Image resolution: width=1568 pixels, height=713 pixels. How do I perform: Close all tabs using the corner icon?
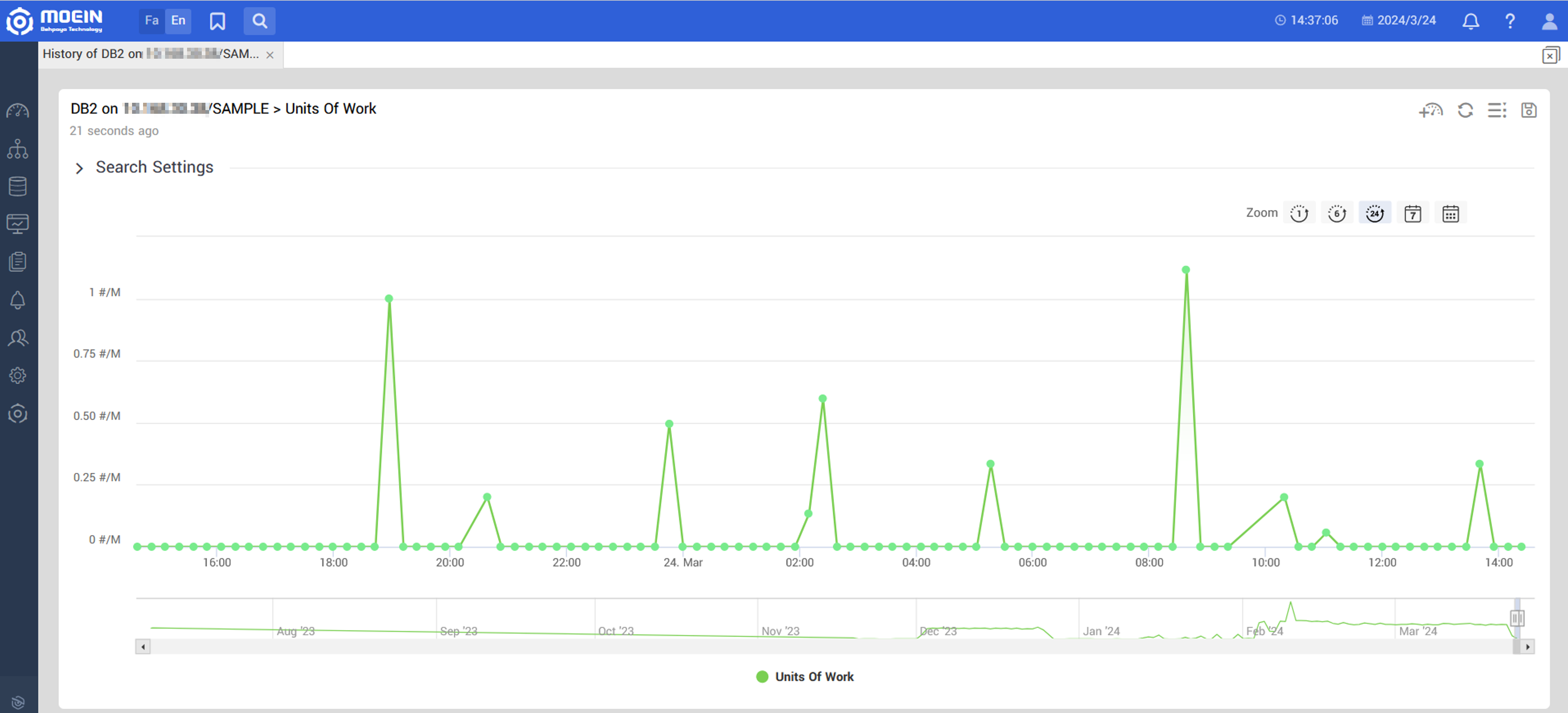point(1550,56)
